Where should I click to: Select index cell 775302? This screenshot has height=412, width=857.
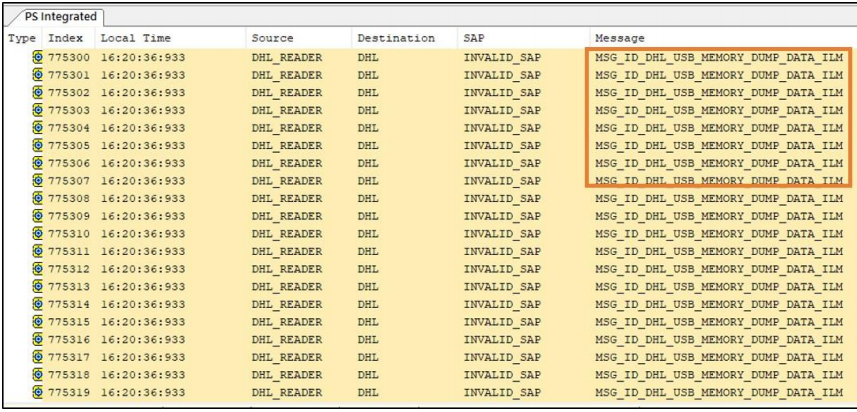69,93
